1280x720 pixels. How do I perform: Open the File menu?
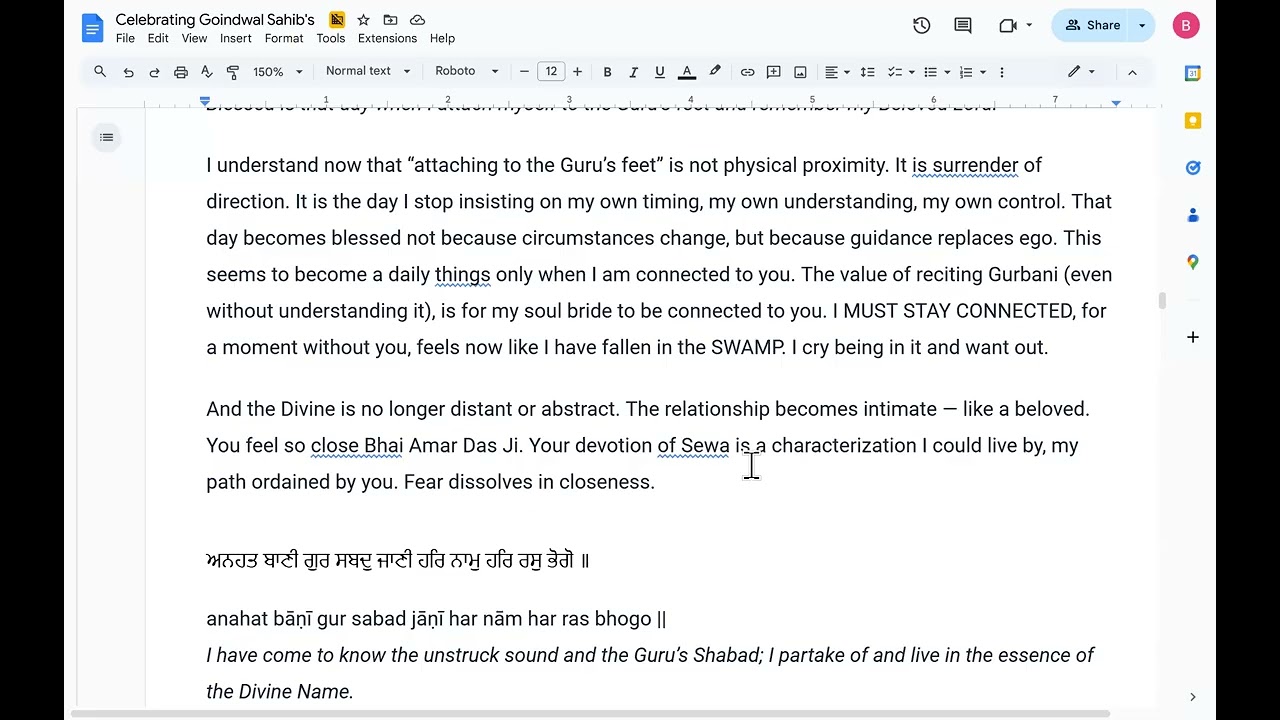[125, 38]
